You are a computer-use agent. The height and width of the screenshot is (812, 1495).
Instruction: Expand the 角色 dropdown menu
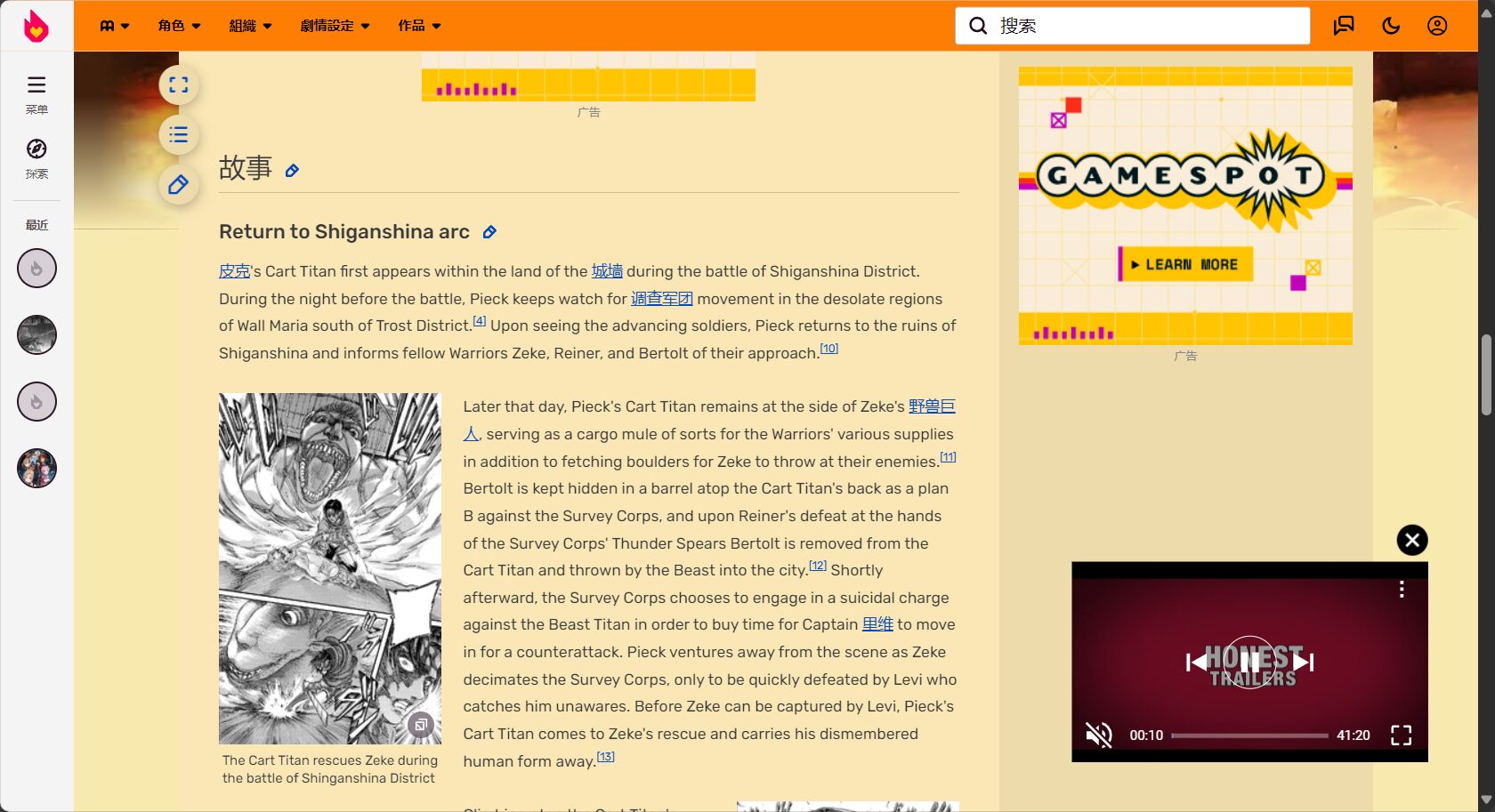point(179,26)
